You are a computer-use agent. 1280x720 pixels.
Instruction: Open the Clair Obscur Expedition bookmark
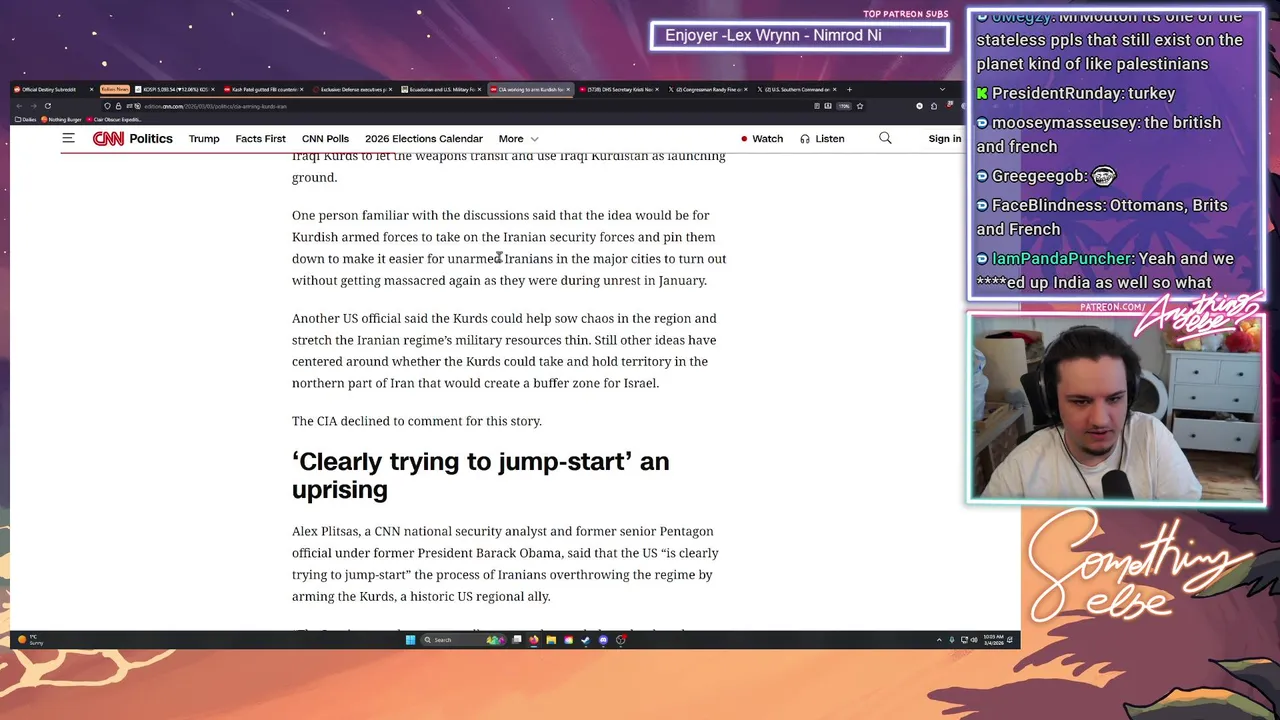(113, 120)
